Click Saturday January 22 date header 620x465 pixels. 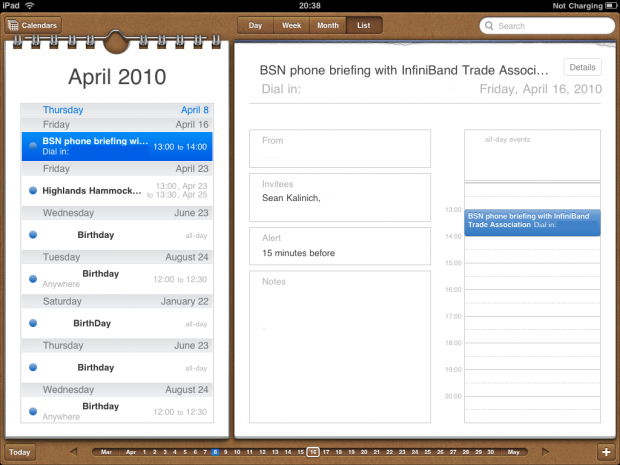point(117,301)
